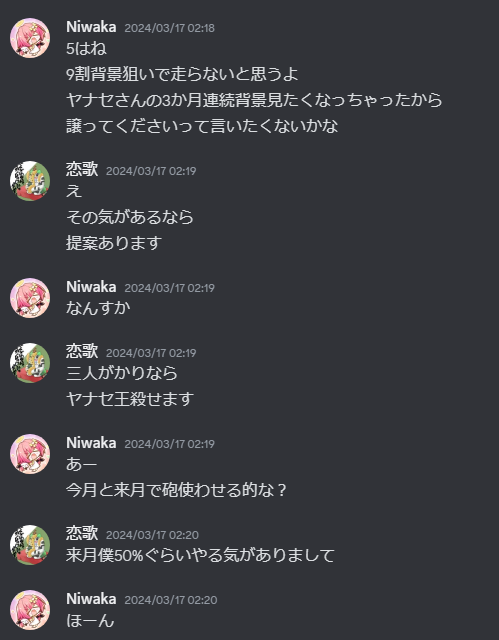
Task: Select the timestamp on 恋歌's 02:20 message
Action: click(x=152, y=535)
